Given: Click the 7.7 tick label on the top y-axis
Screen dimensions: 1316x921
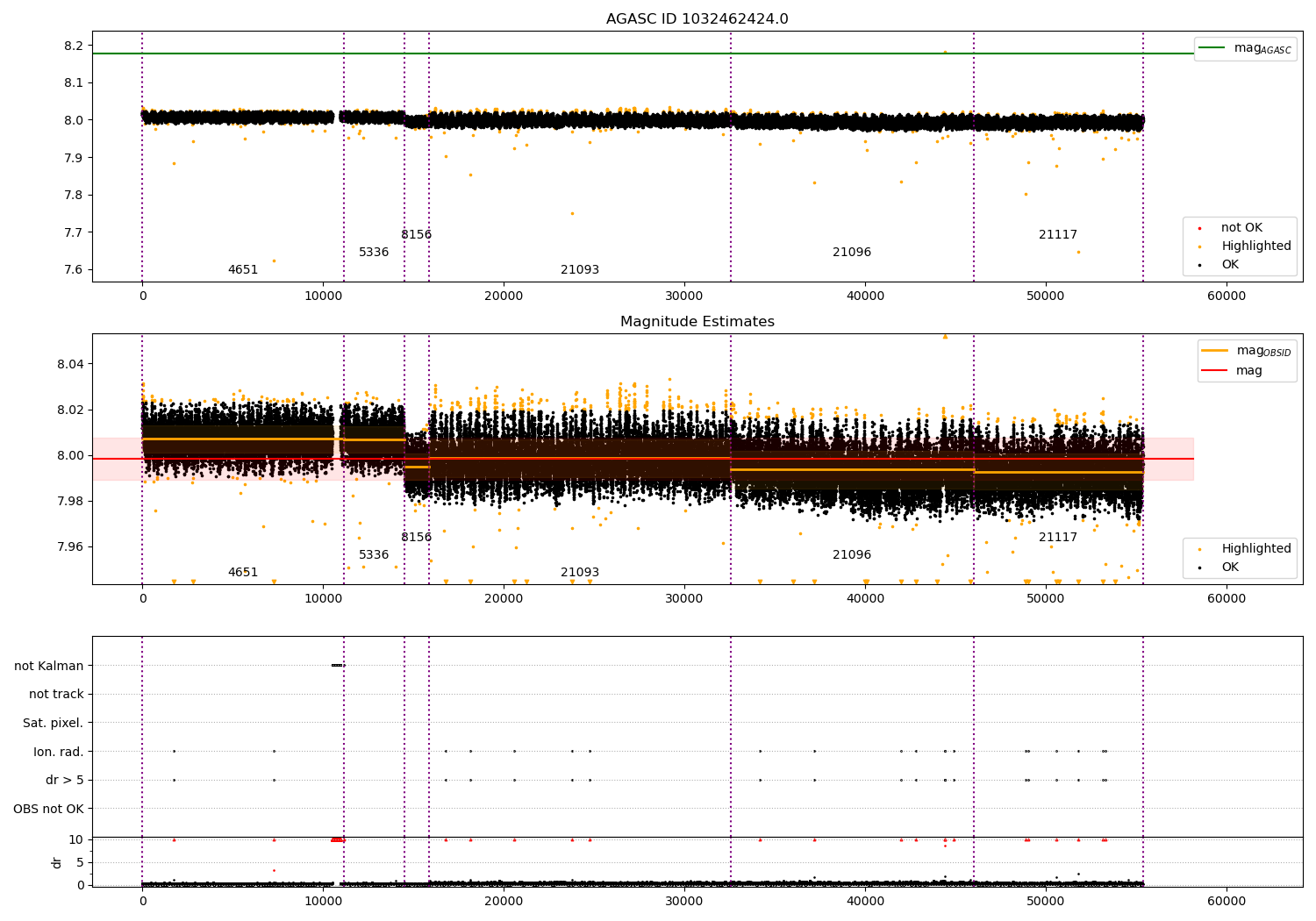Looking at the screenshot, I should (74, 233).
